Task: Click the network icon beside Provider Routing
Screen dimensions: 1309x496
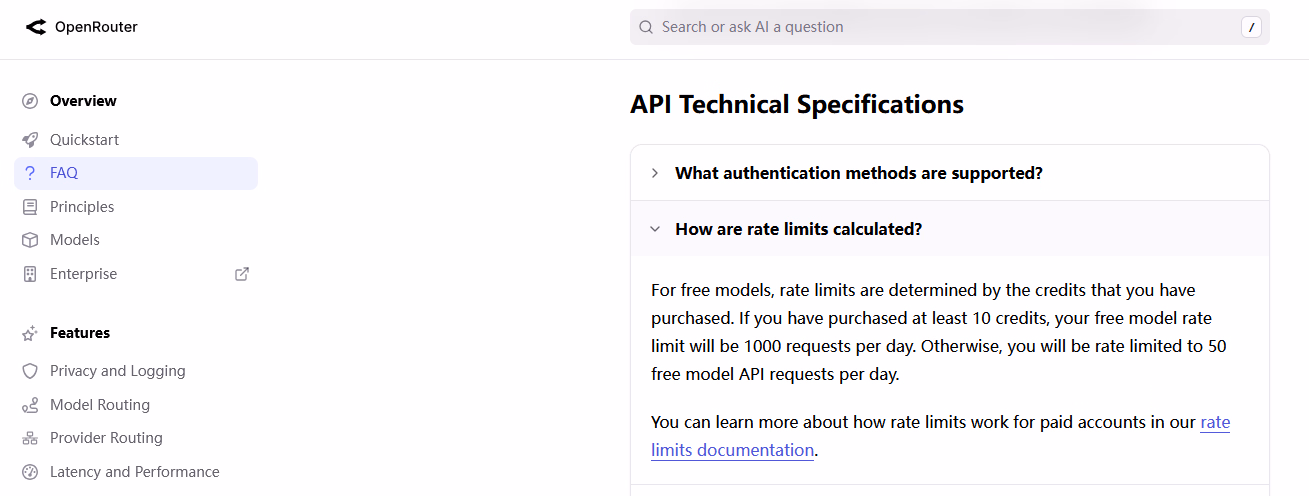Action: coord(30,438)
